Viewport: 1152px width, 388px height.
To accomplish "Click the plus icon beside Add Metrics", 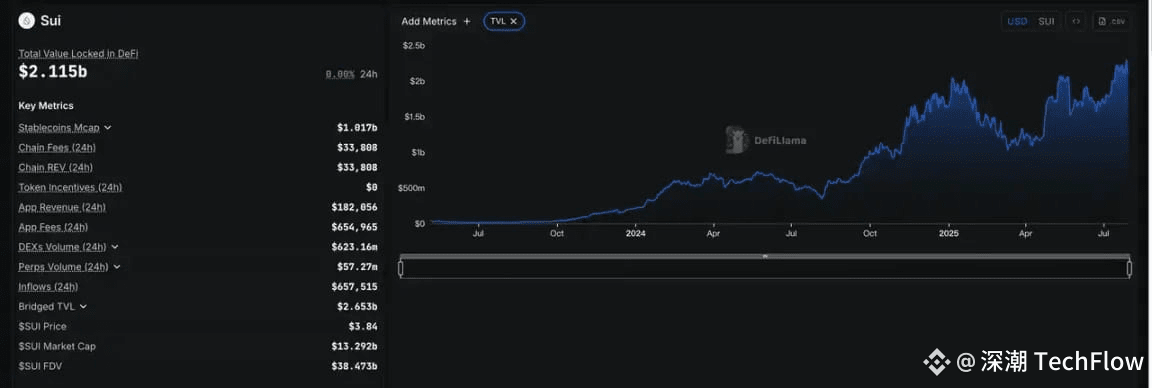I will pyautogui.click(x=467, y=21).
